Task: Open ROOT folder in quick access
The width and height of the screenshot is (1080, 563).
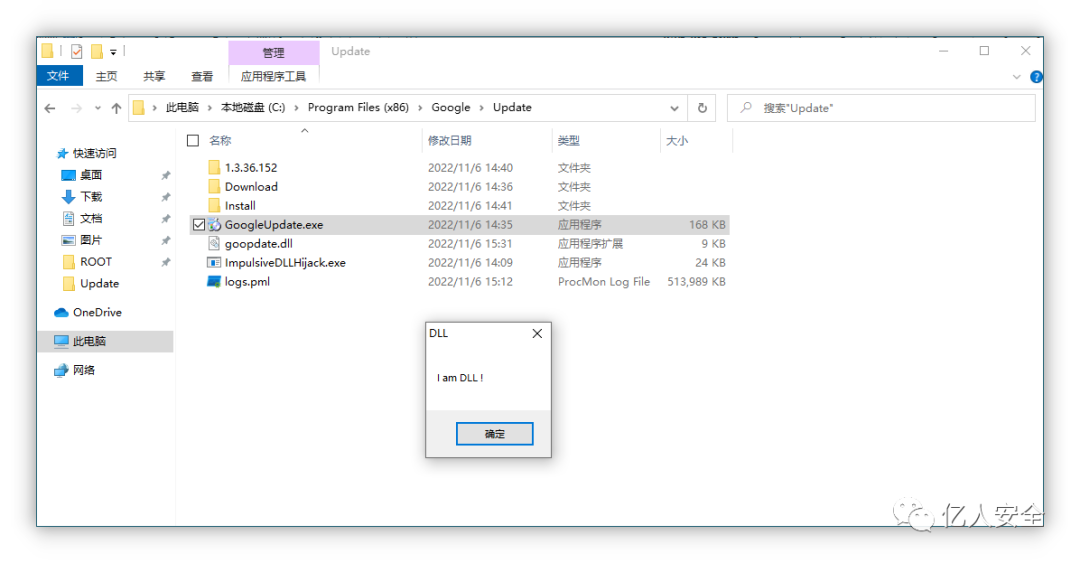Action: [x=95, y=262]
